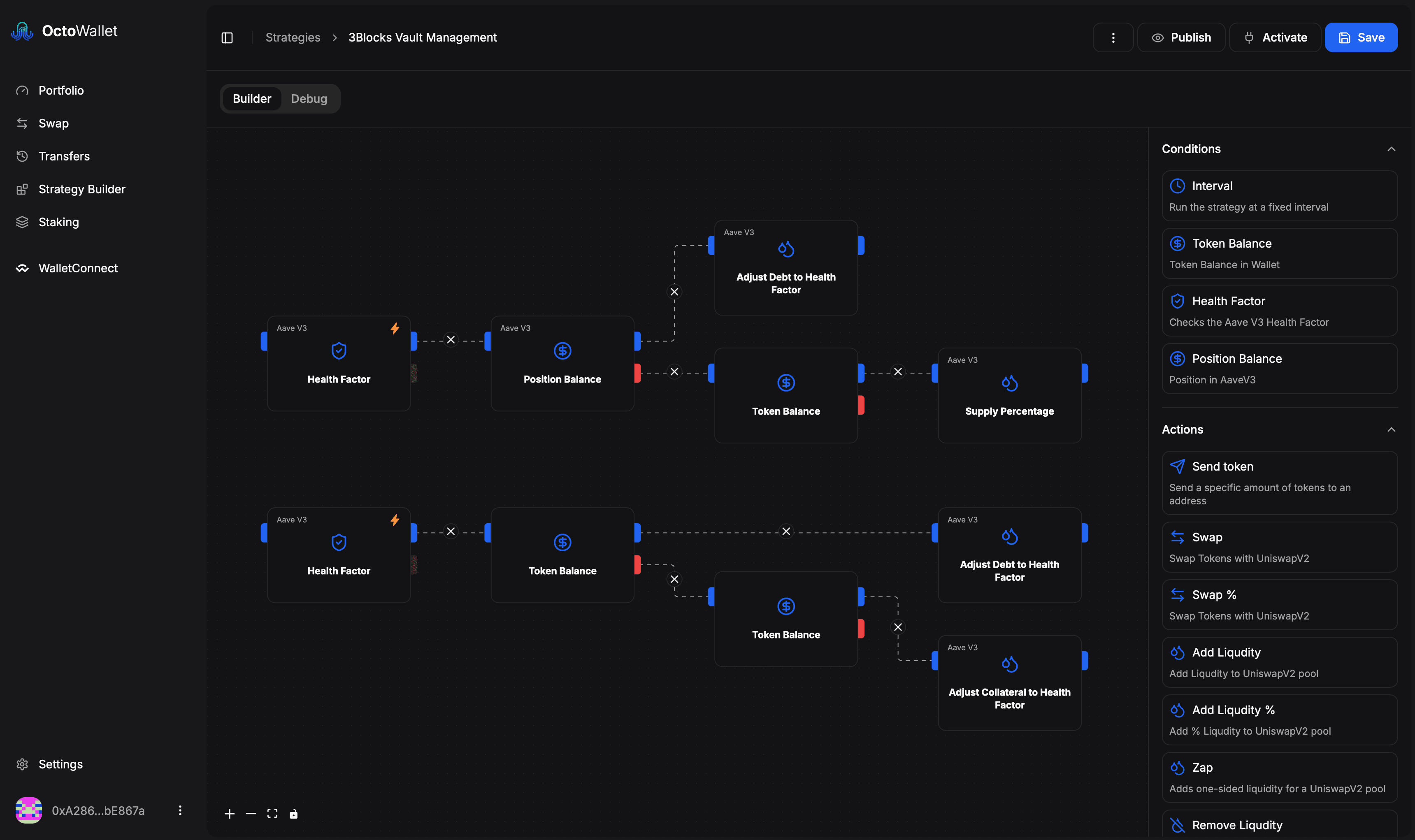Screen dimensions: 1415x840
Task: Select the Interval condition card
Action: tap(1279, 196)
